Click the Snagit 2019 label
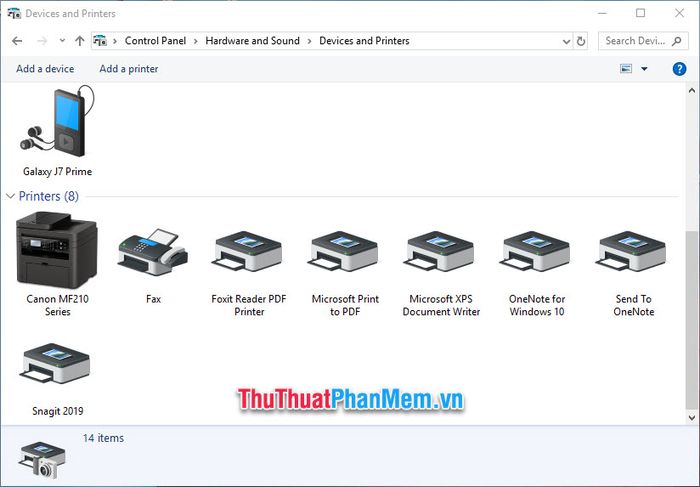This screenshot has width=700, height=487. pyautogui.click(x=58, y=411)
